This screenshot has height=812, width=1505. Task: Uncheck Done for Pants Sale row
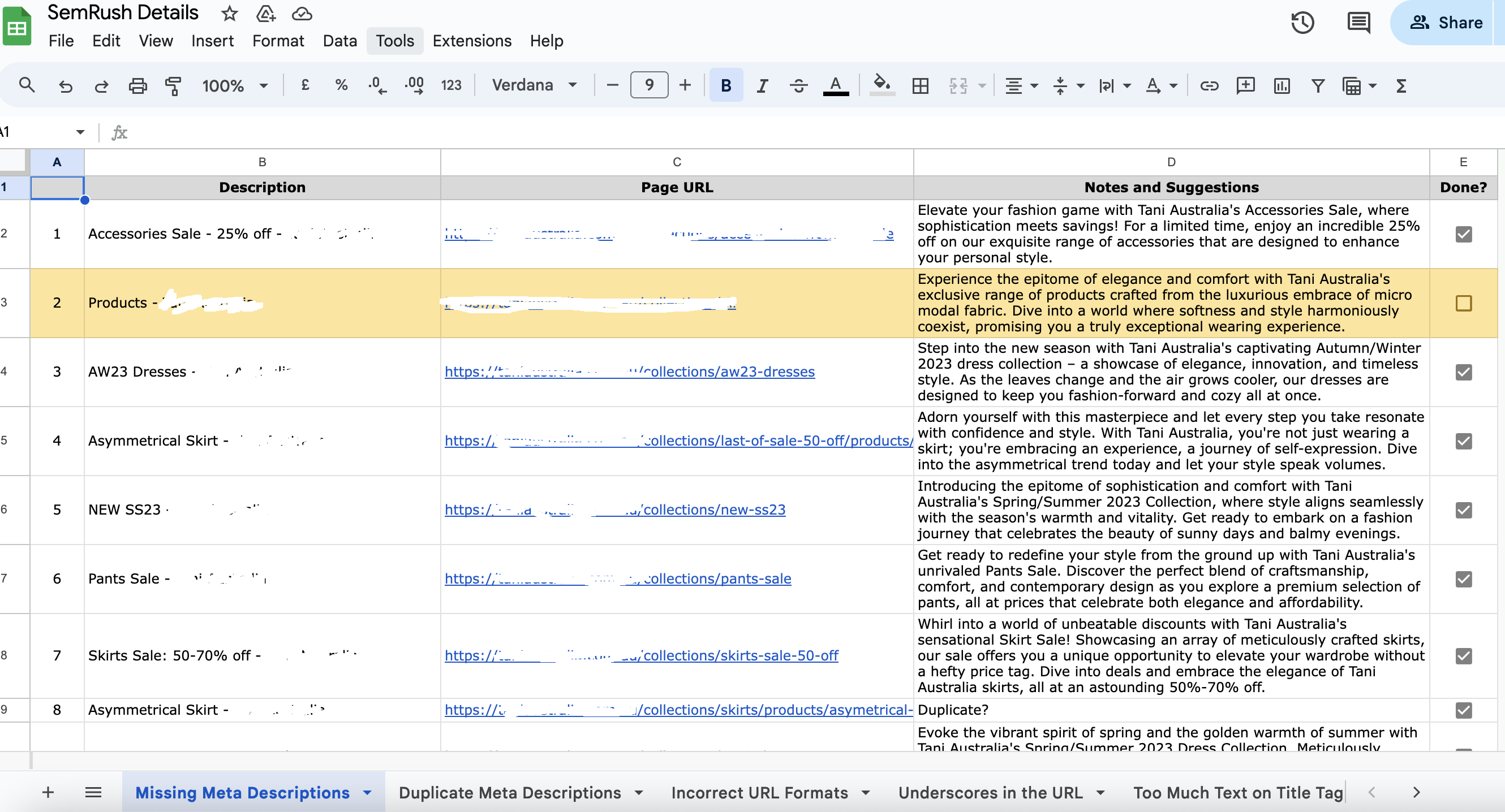tap(1463, 579)
